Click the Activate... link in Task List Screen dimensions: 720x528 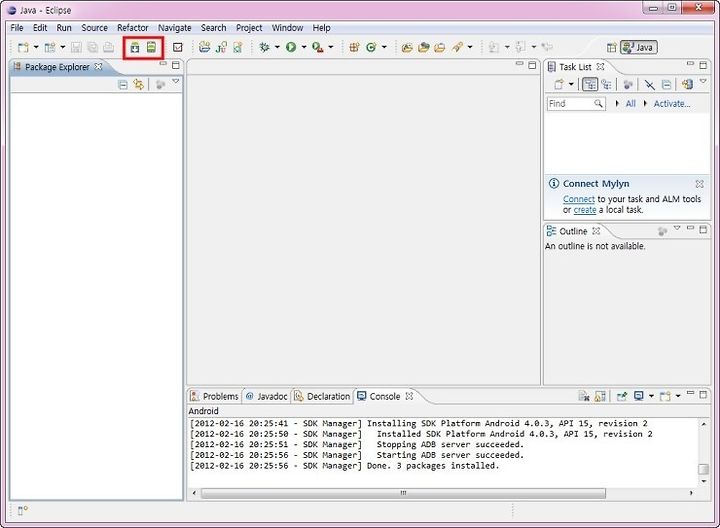672,104
